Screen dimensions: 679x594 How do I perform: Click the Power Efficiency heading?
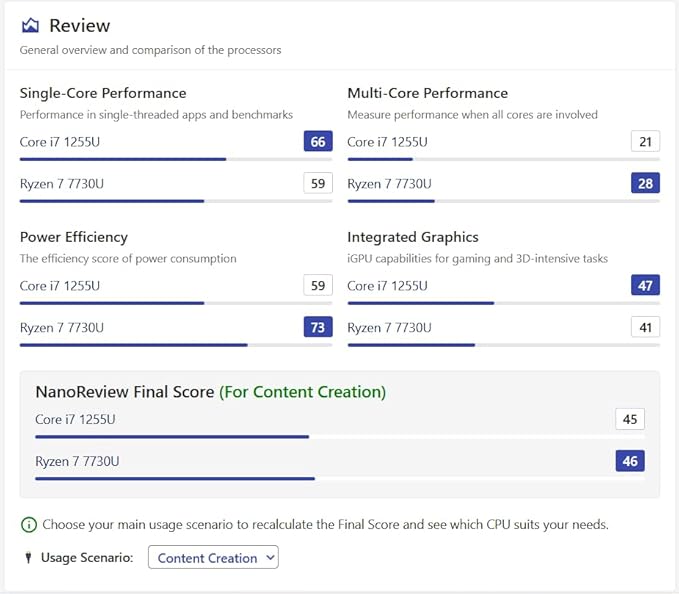click(x=74, y=237)
